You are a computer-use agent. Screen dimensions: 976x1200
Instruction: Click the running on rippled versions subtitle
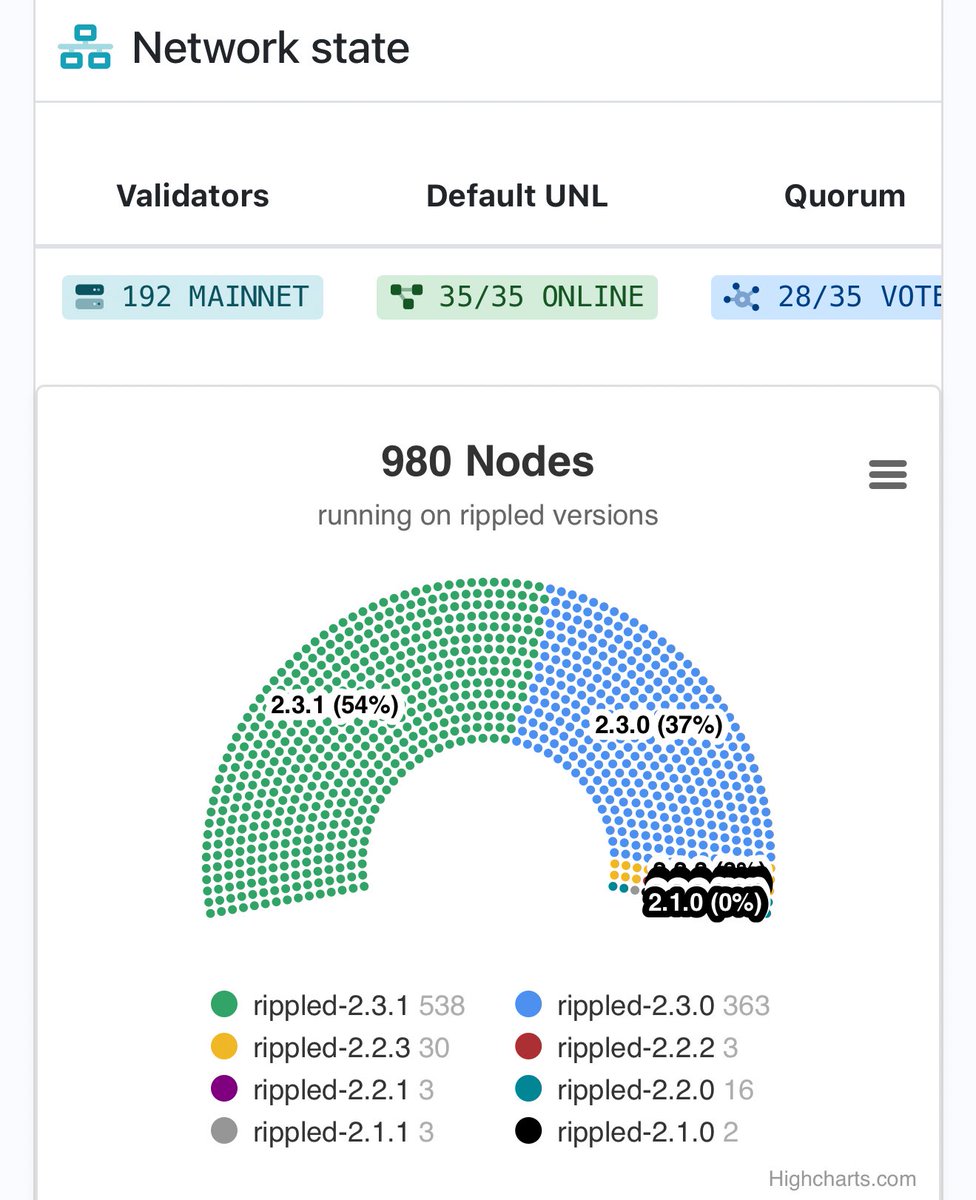(x=488, y=516)
